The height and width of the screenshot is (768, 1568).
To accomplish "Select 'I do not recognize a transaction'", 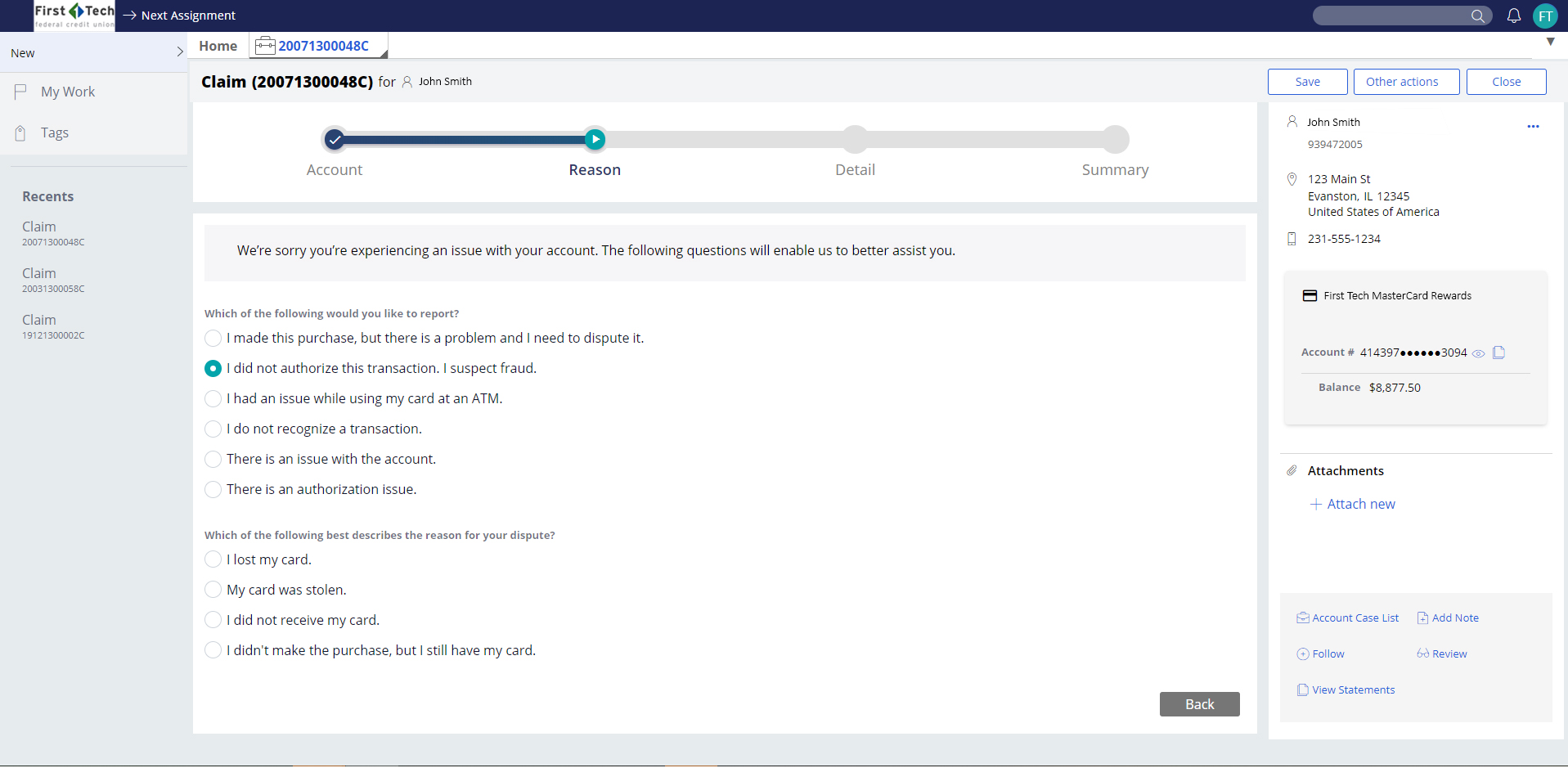I will point(213,429).
